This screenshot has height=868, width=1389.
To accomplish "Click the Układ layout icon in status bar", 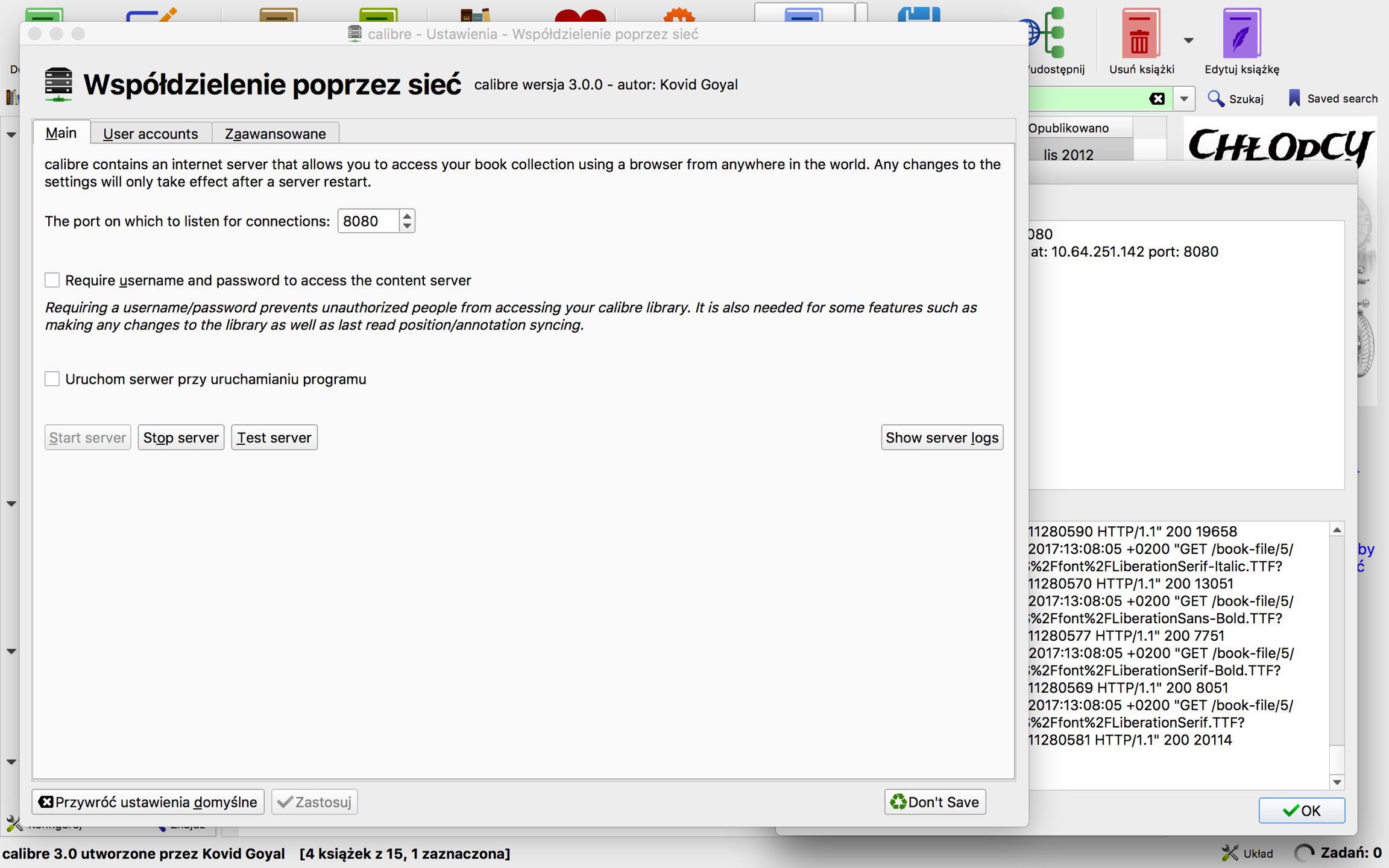I will tap(1230, 853).
